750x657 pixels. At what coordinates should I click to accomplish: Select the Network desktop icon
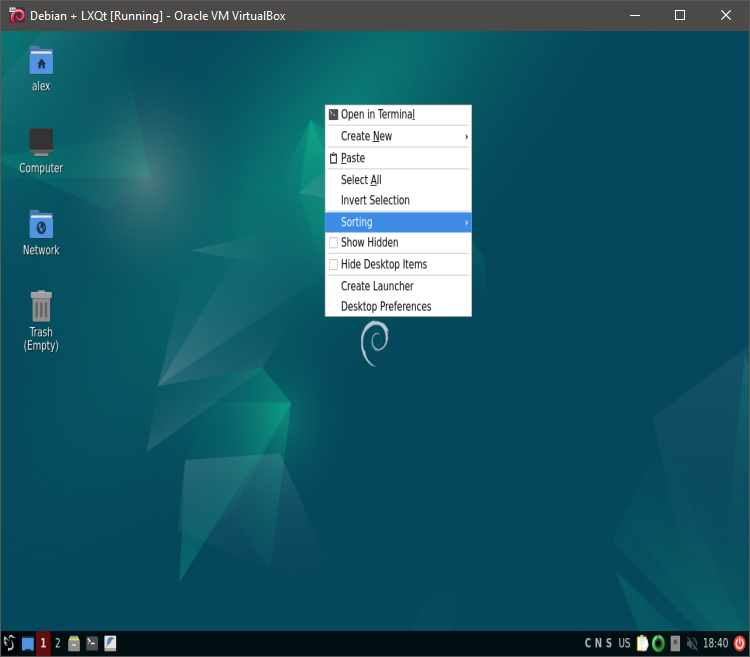[41, 224]
